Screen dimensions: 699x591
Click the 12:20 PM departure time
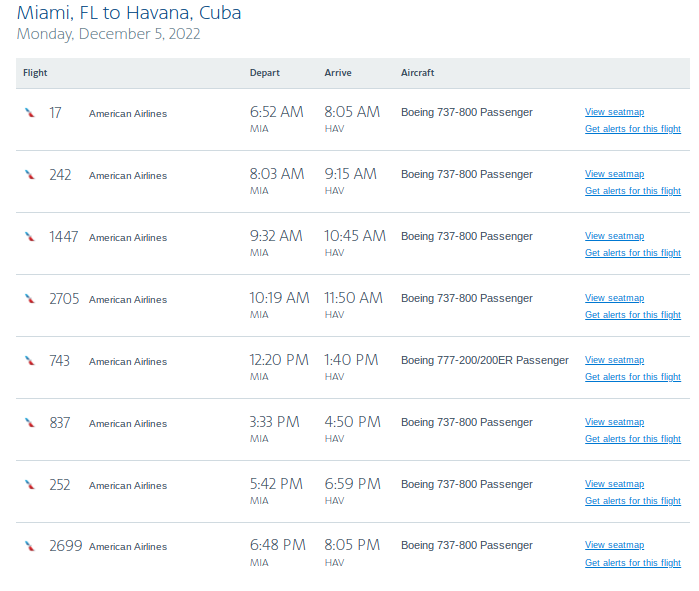coord(279,360)
